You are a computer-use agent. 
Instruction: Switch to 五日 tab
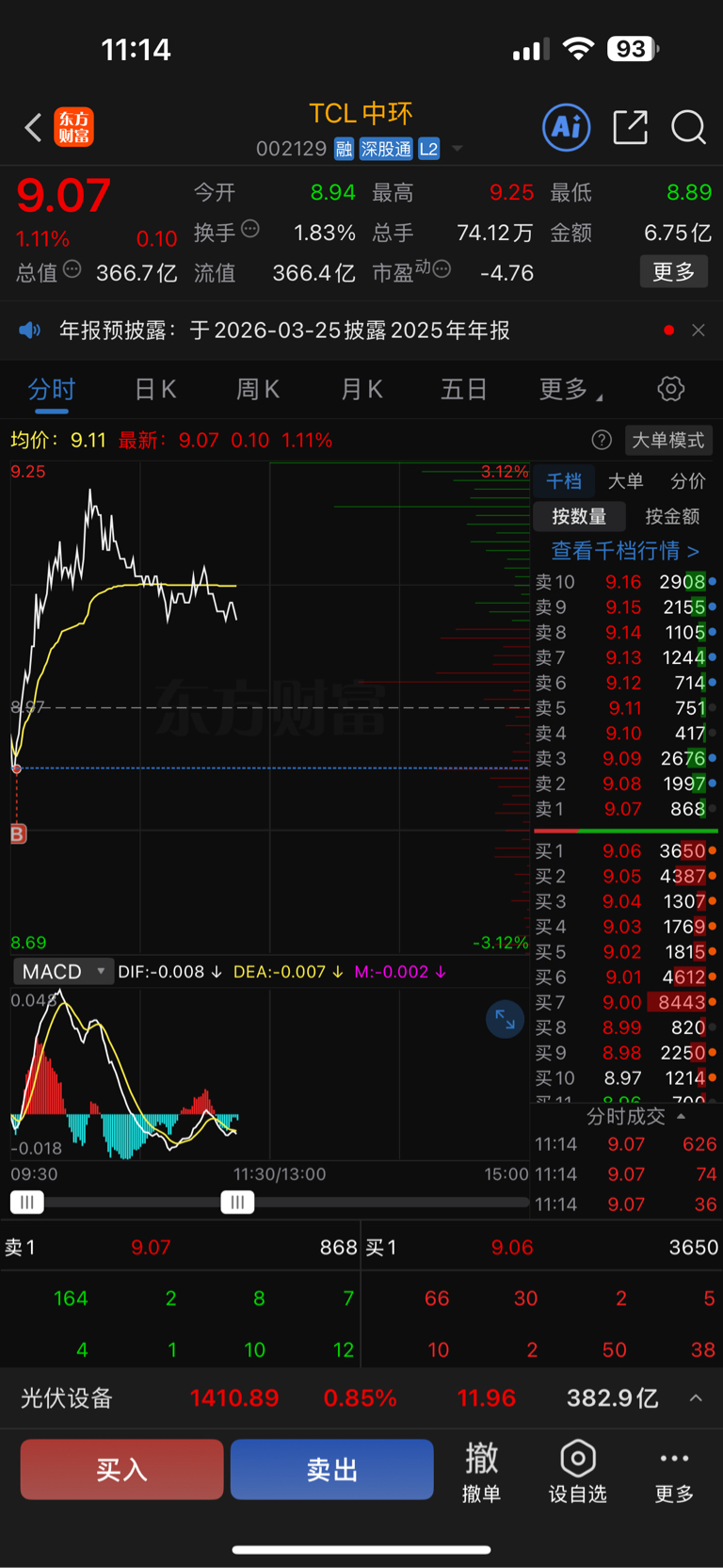pos(464,390)
